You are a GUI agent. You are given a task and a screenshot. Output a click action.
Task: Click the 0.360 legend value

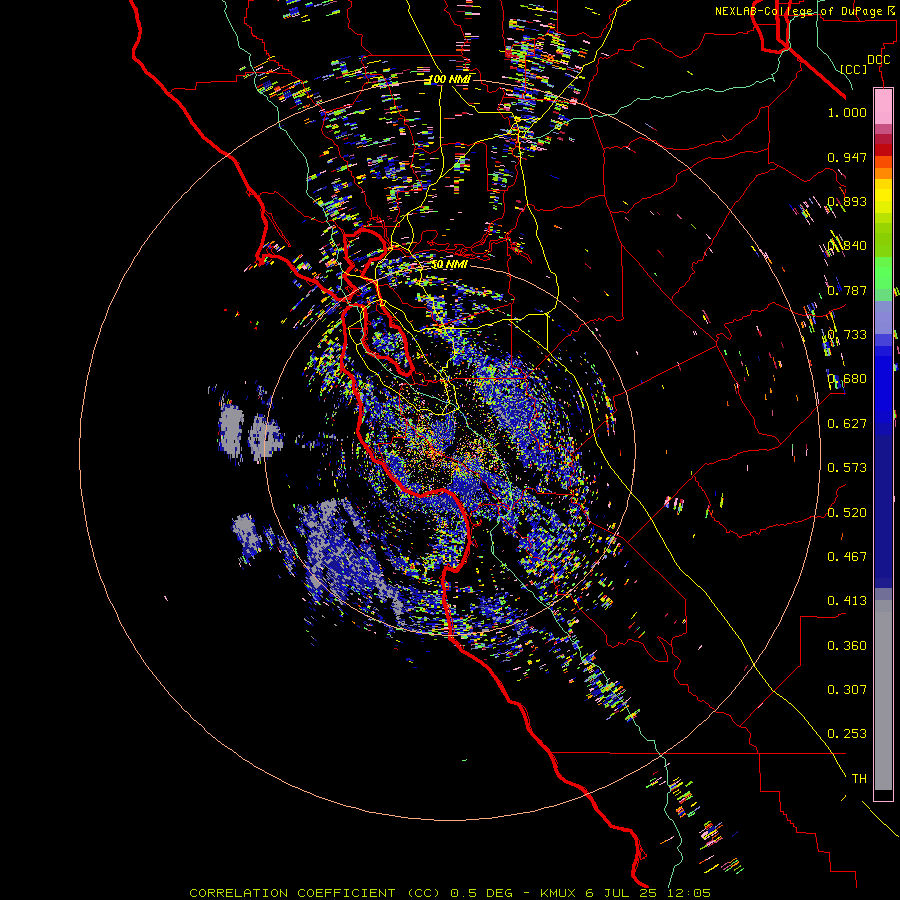(x=847, y=645)
